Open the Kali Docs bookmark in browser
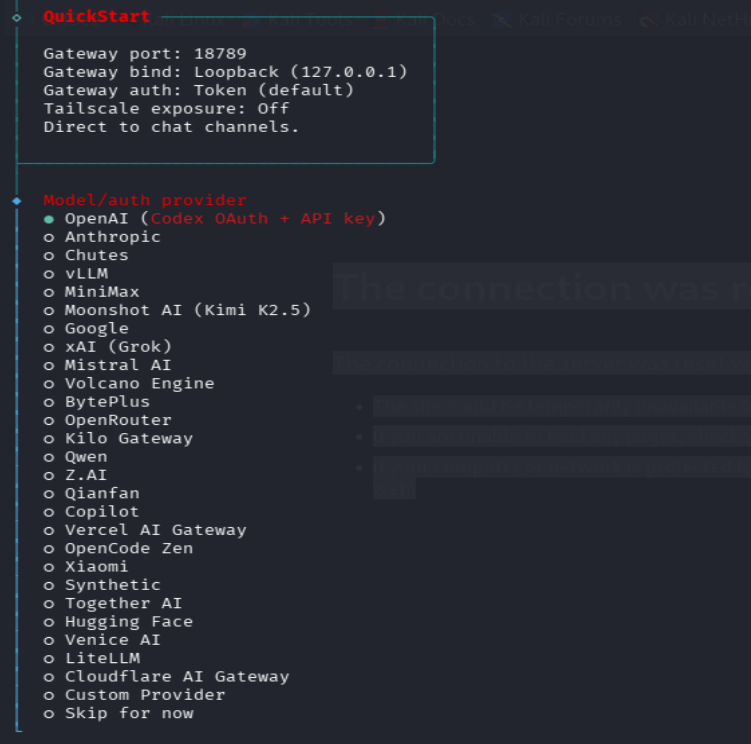Screen dimensions: 751x744 [x=424, y=20]
